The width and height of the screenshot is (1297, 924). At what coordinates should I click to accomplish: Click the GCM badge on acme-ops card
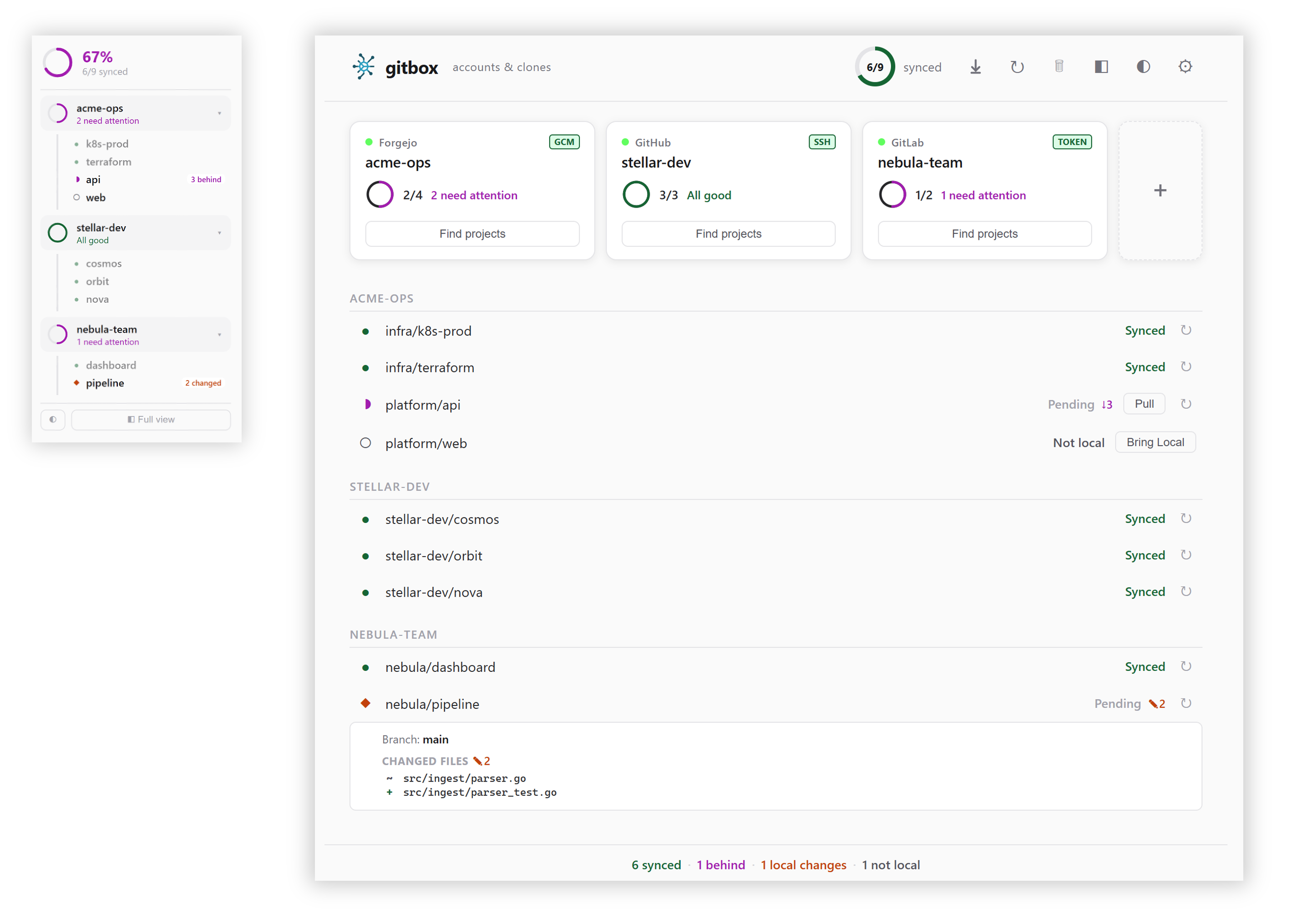coord(564,142)
